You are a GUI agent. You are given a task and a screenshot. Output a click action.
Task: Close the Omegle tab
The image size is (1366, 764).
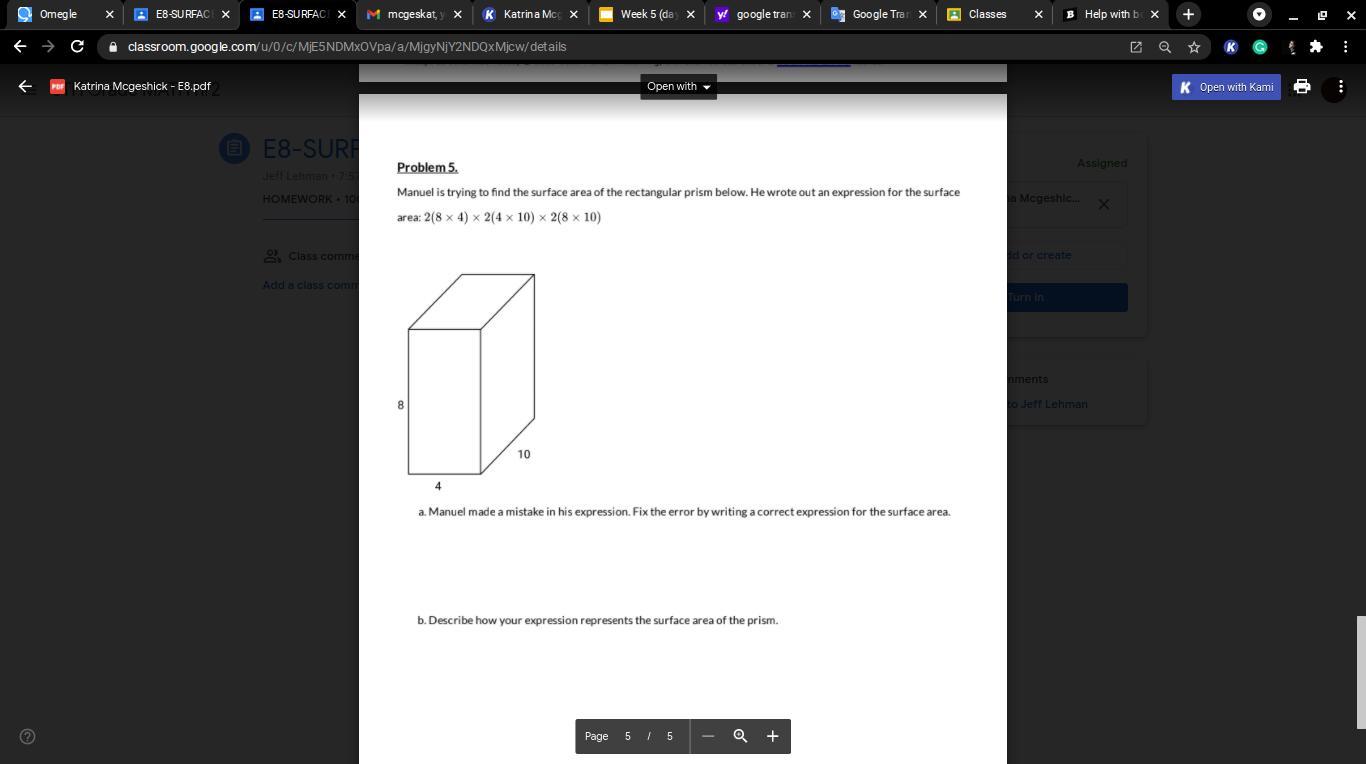(109, 14)
